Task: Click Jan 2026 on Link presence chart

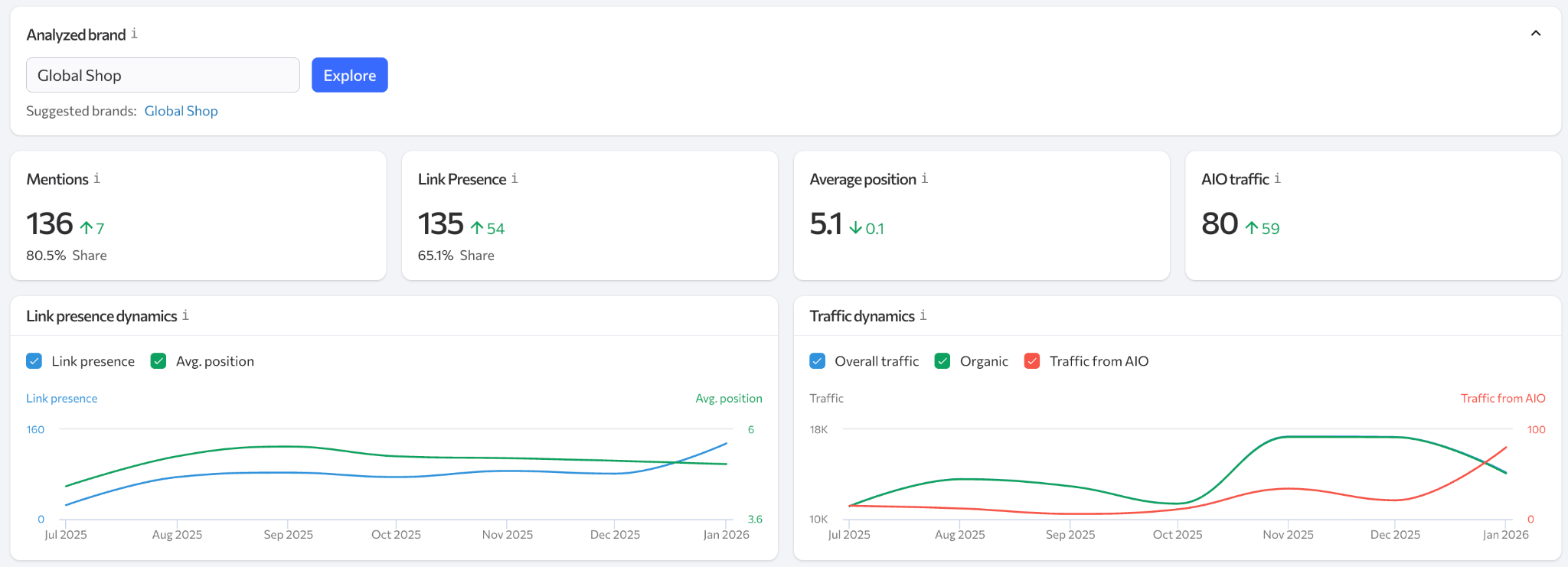Action: point(726,534)
